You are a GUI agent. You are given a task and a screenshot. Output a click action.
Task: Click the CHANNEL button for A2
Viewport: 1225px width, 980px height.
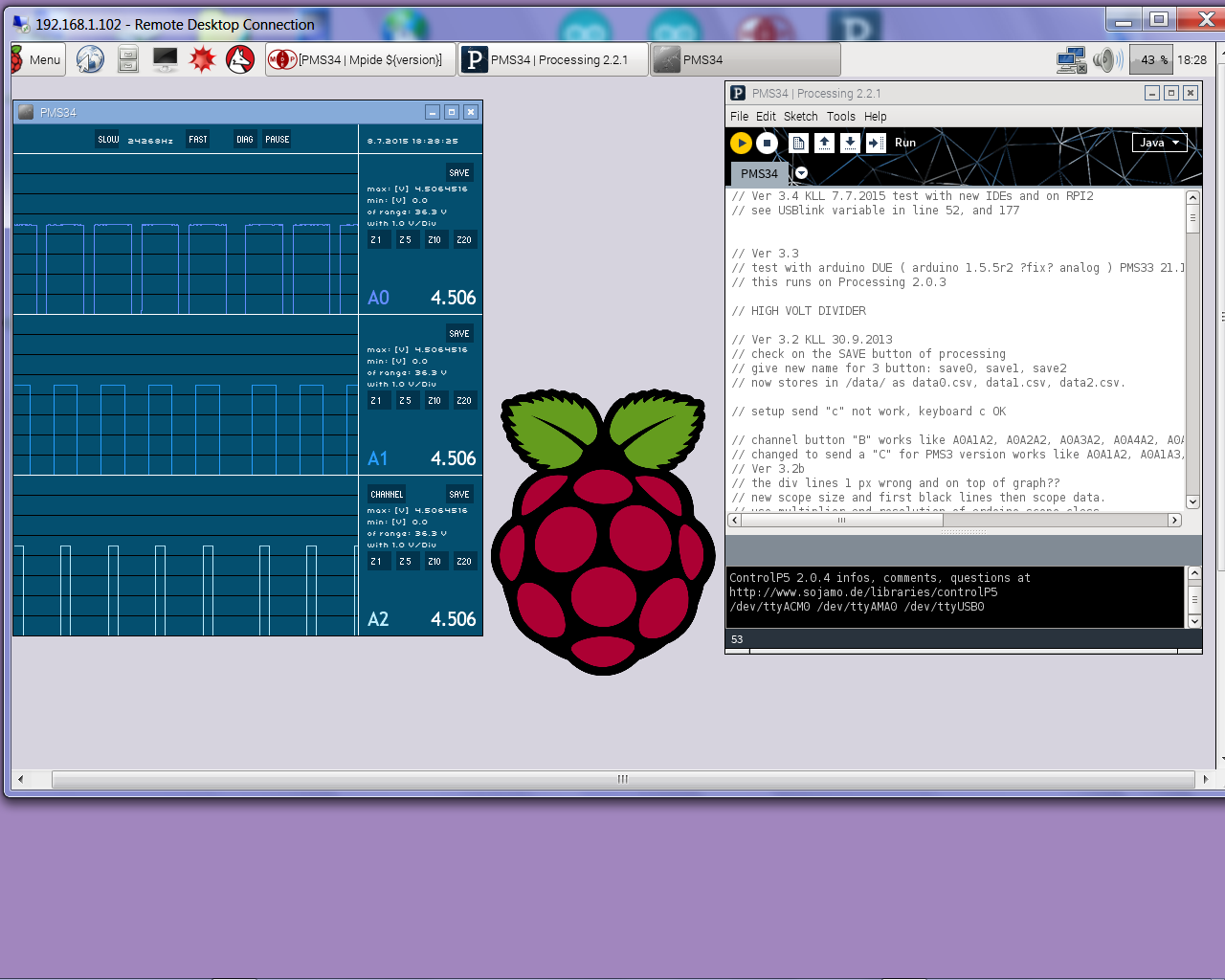coord(387,495)
